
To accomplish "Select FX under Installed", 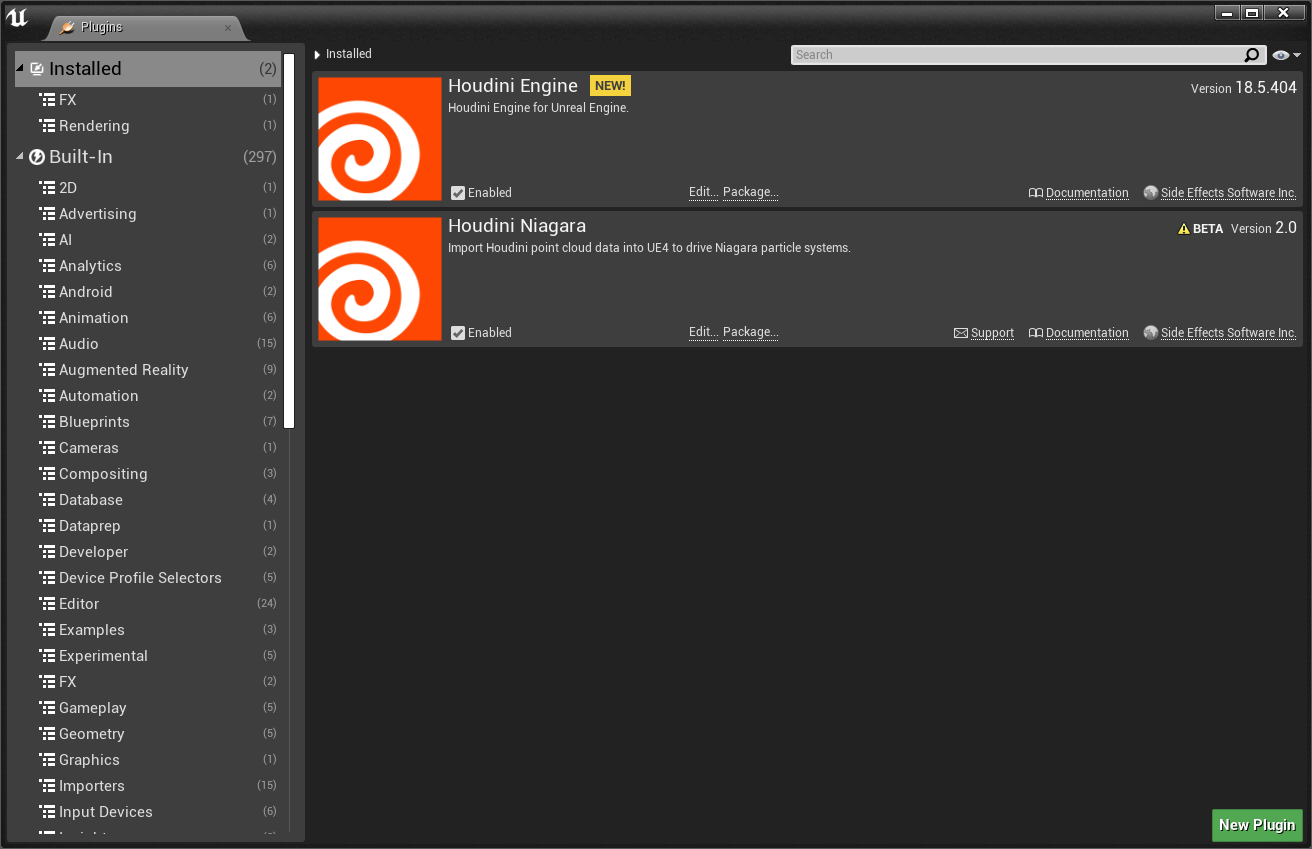I will 148,100.
